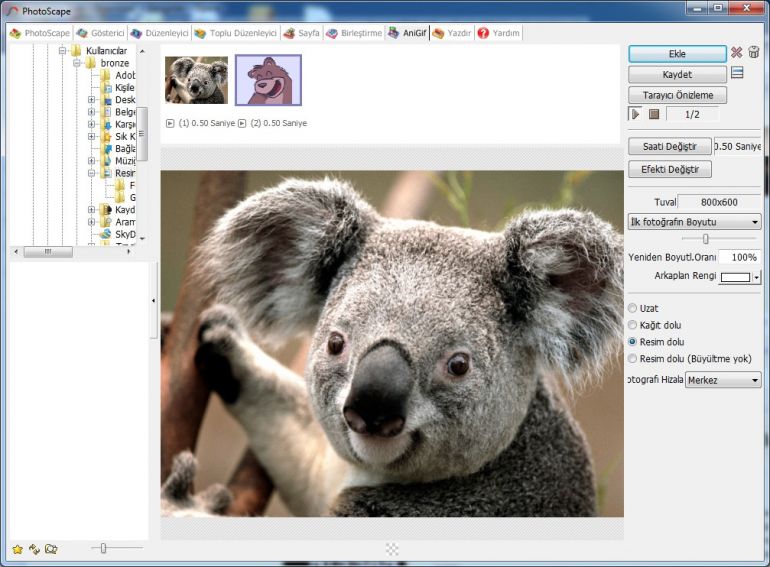Click the Saati Değiştir button

click(x=670, y=146)
